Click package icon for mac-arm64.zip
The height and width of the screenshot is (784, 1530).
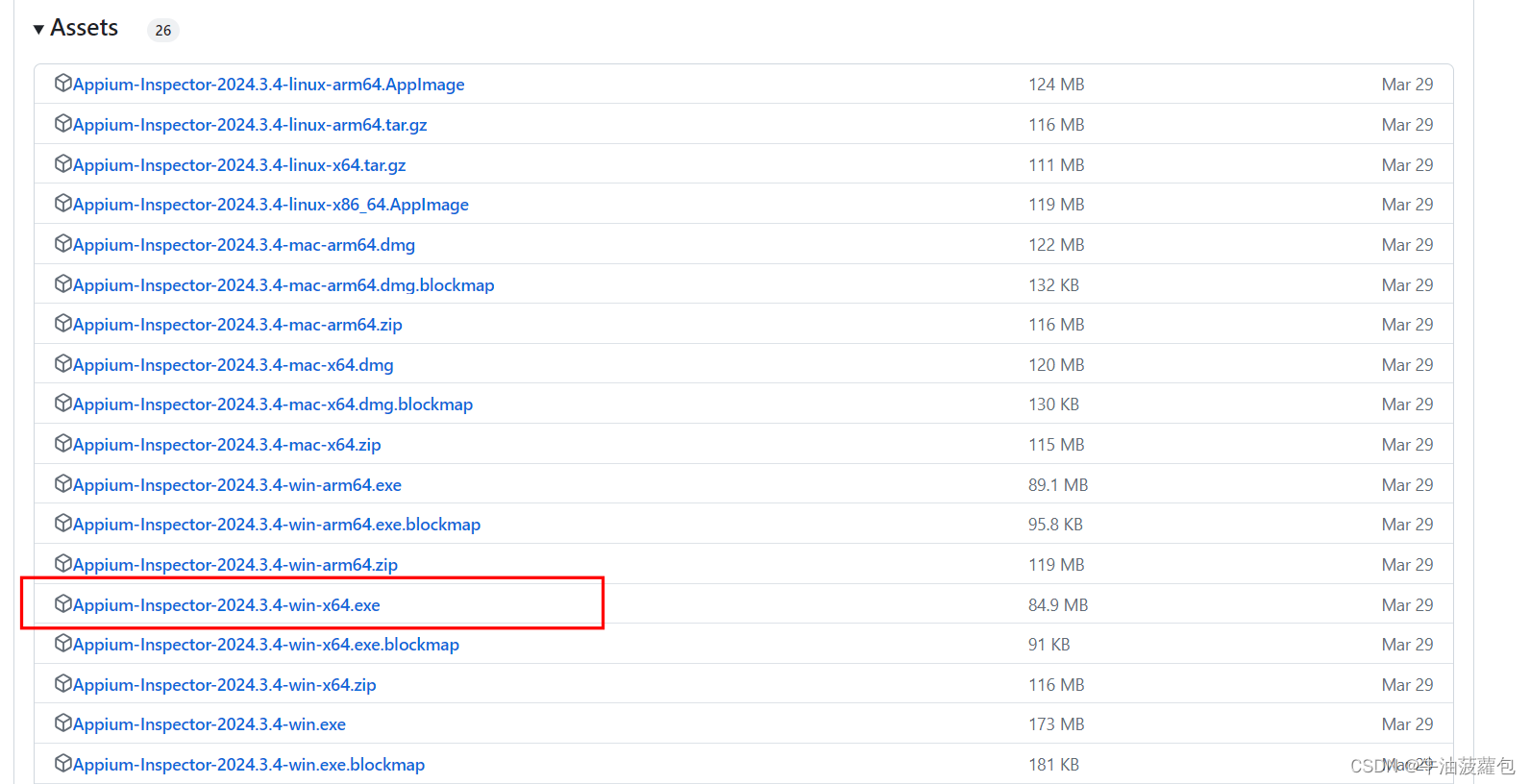coord(63,324)
